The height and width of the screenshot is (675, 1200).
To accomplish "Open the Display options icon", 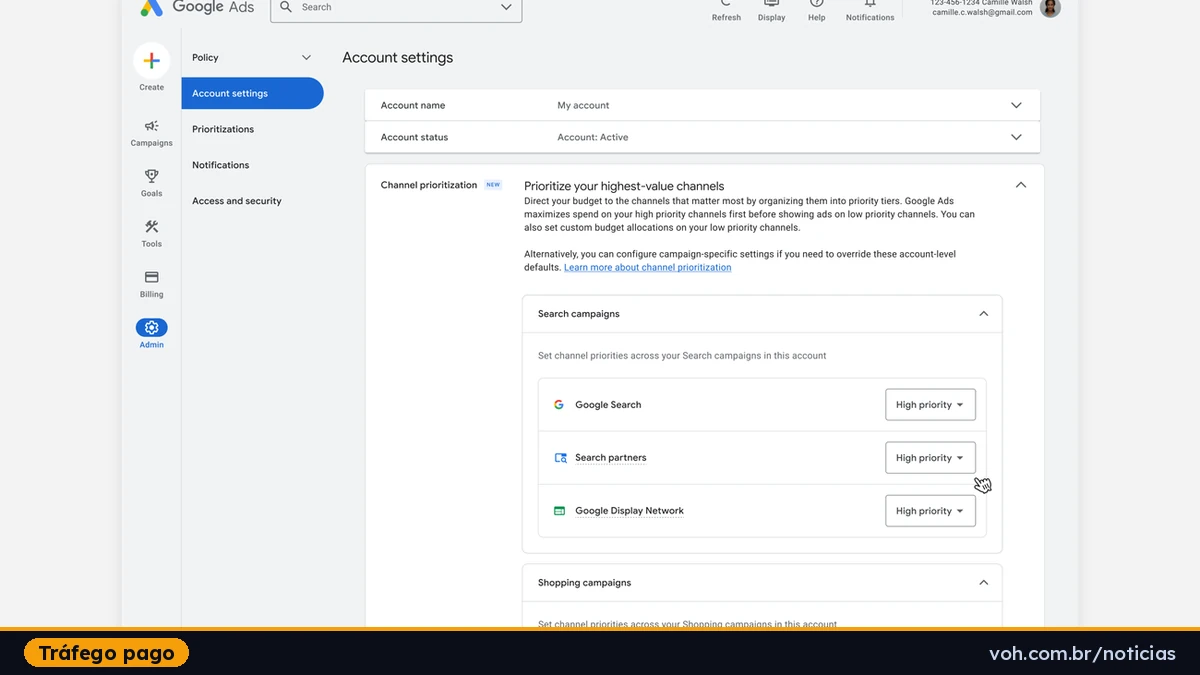I will click(x=771, y=5).
